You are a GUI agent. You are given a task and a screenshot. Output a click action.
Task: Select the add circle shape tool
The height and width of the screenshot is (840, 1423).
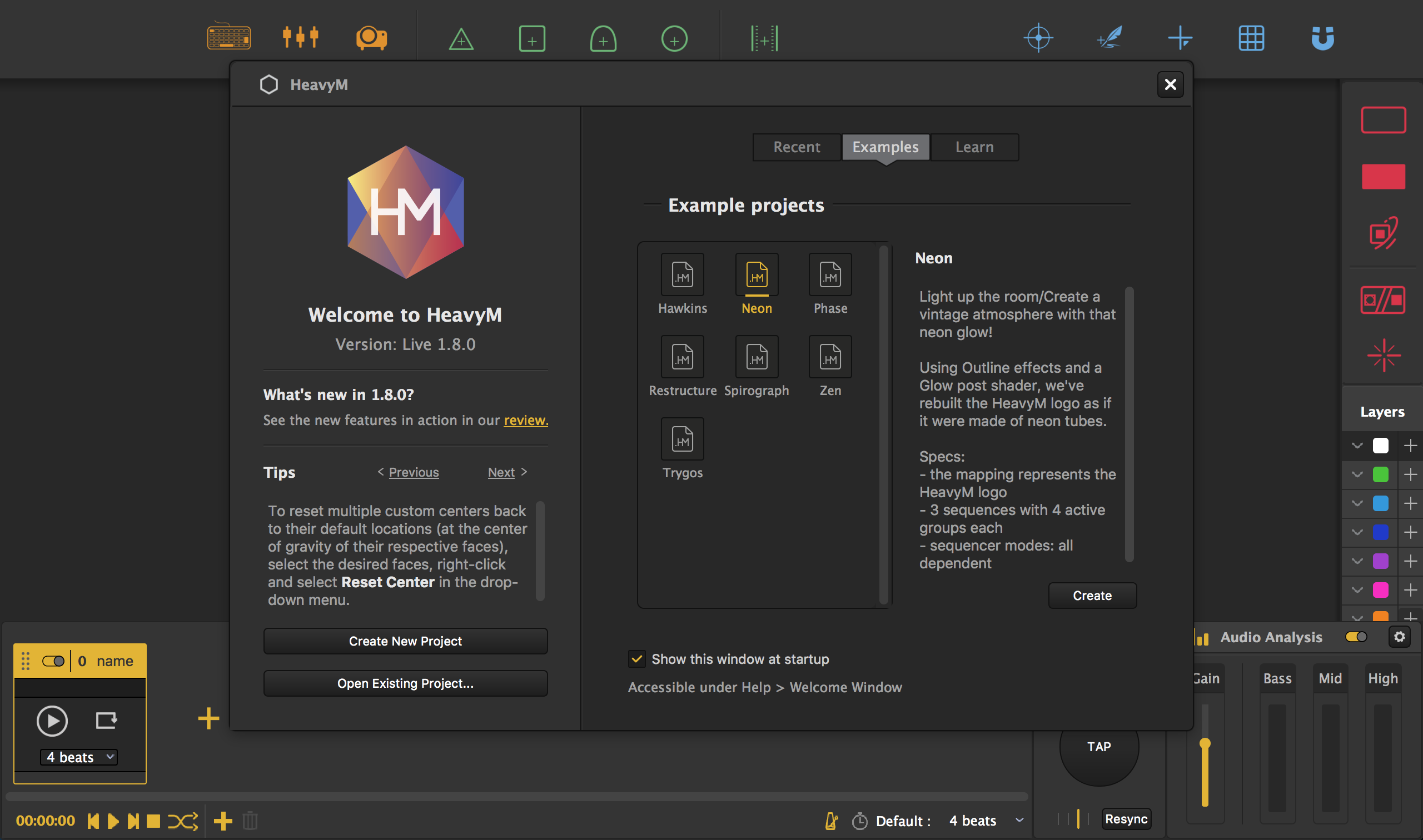tap(674, 39)
